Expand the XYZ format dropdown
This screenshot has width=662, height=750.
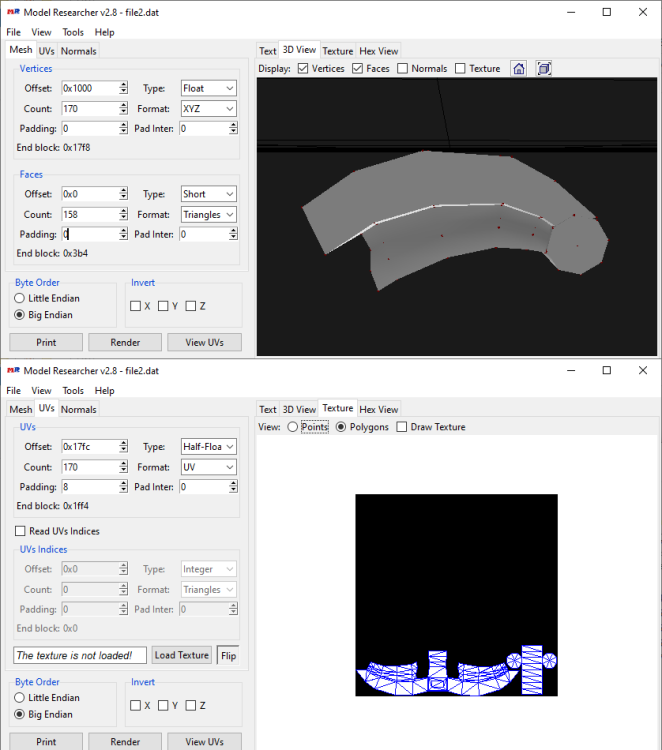tap(208, 108)
